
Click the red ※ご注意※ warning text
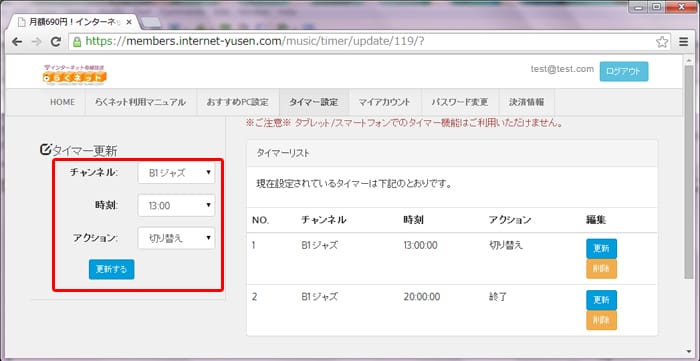click(x=404, y=124)
